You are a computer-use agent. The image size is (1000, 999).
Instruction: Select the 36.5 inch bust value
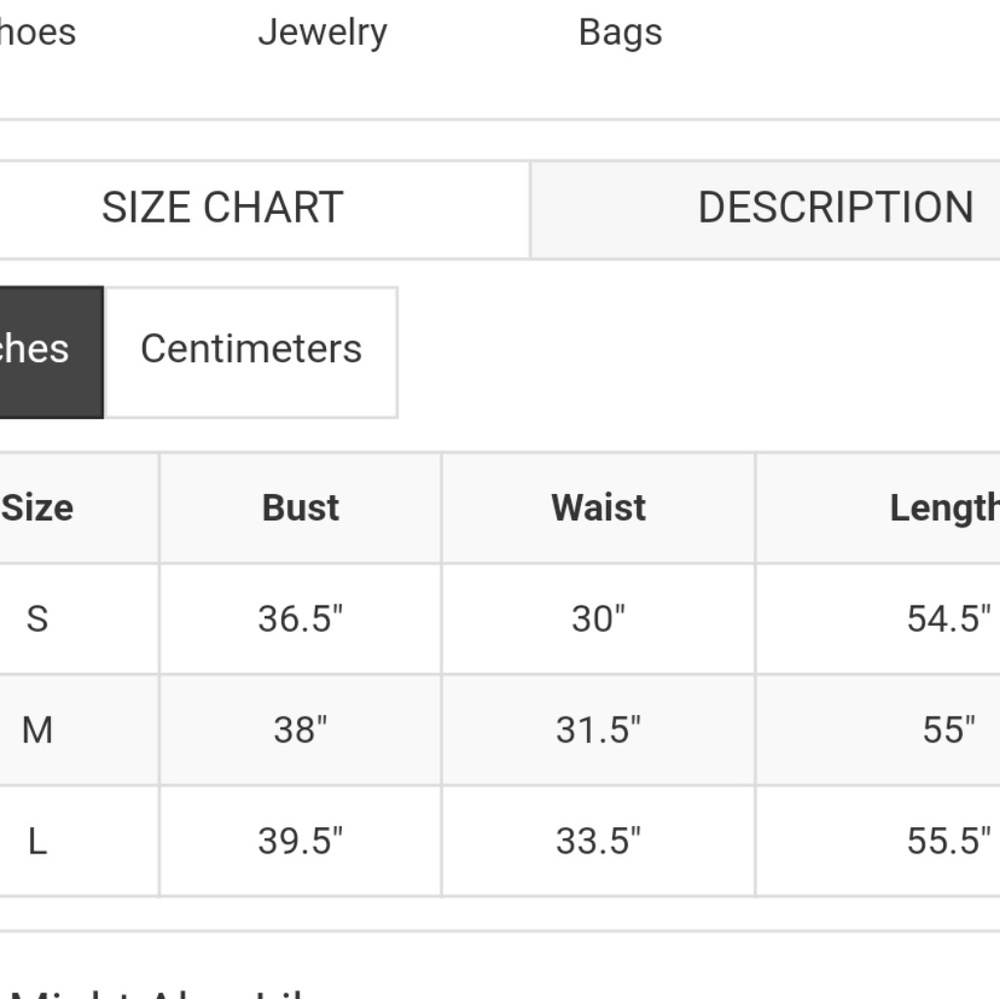[299, 618]
